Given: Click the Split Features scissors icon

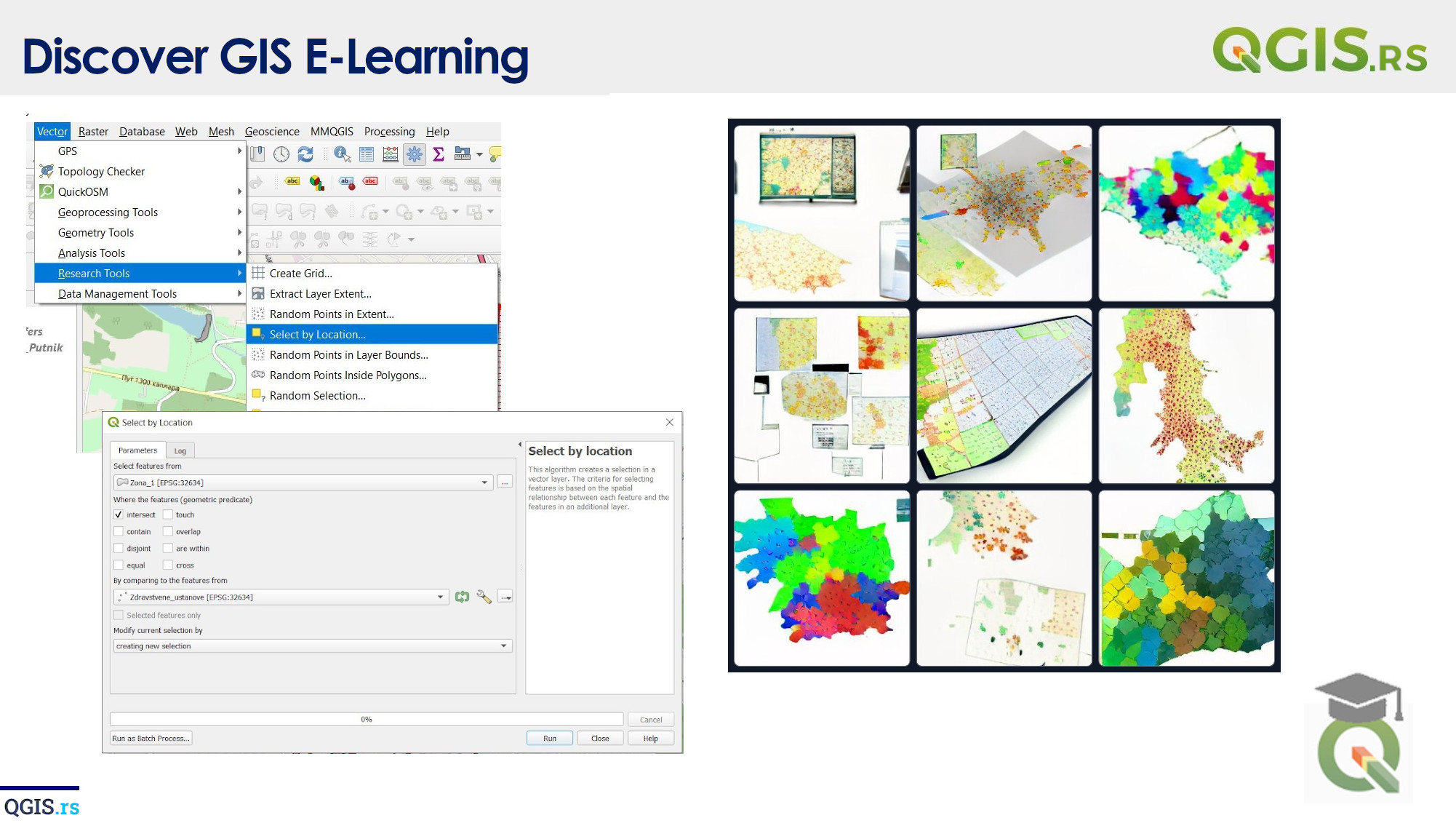Looking at the screenshot, I should [x=298, y=239].
